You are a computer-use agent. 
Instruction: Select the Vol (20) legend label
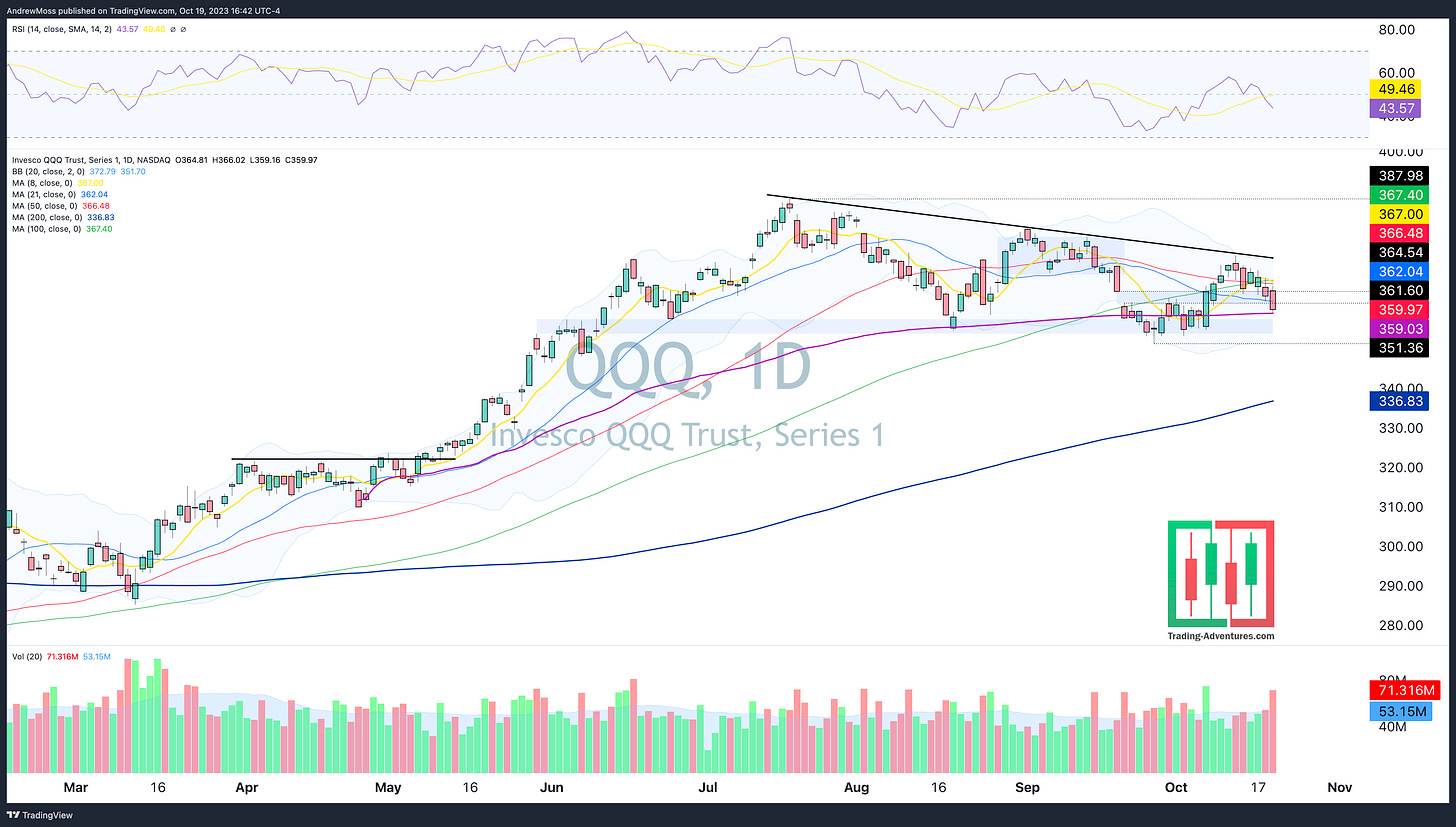25,657
